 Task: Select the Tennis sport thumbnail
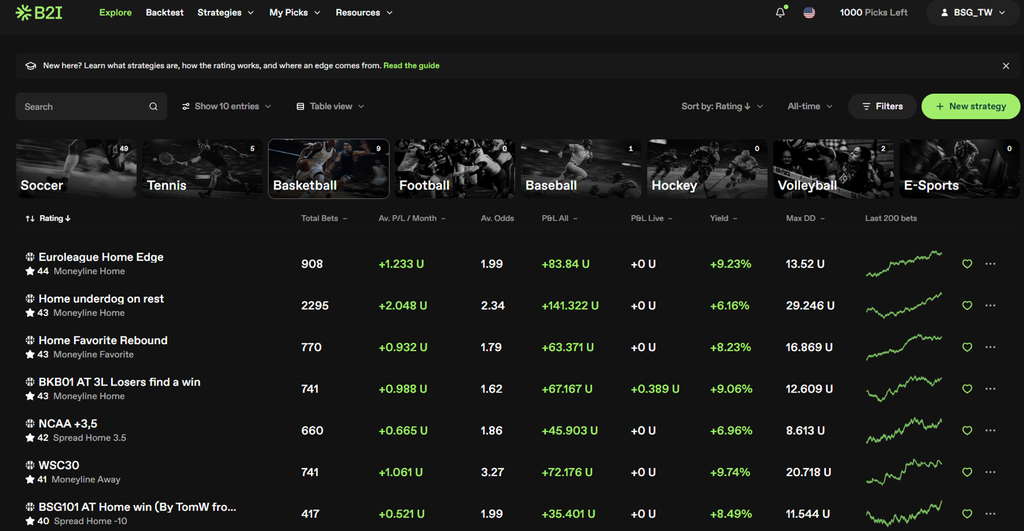pyautogui.click(x=202, y=169)
